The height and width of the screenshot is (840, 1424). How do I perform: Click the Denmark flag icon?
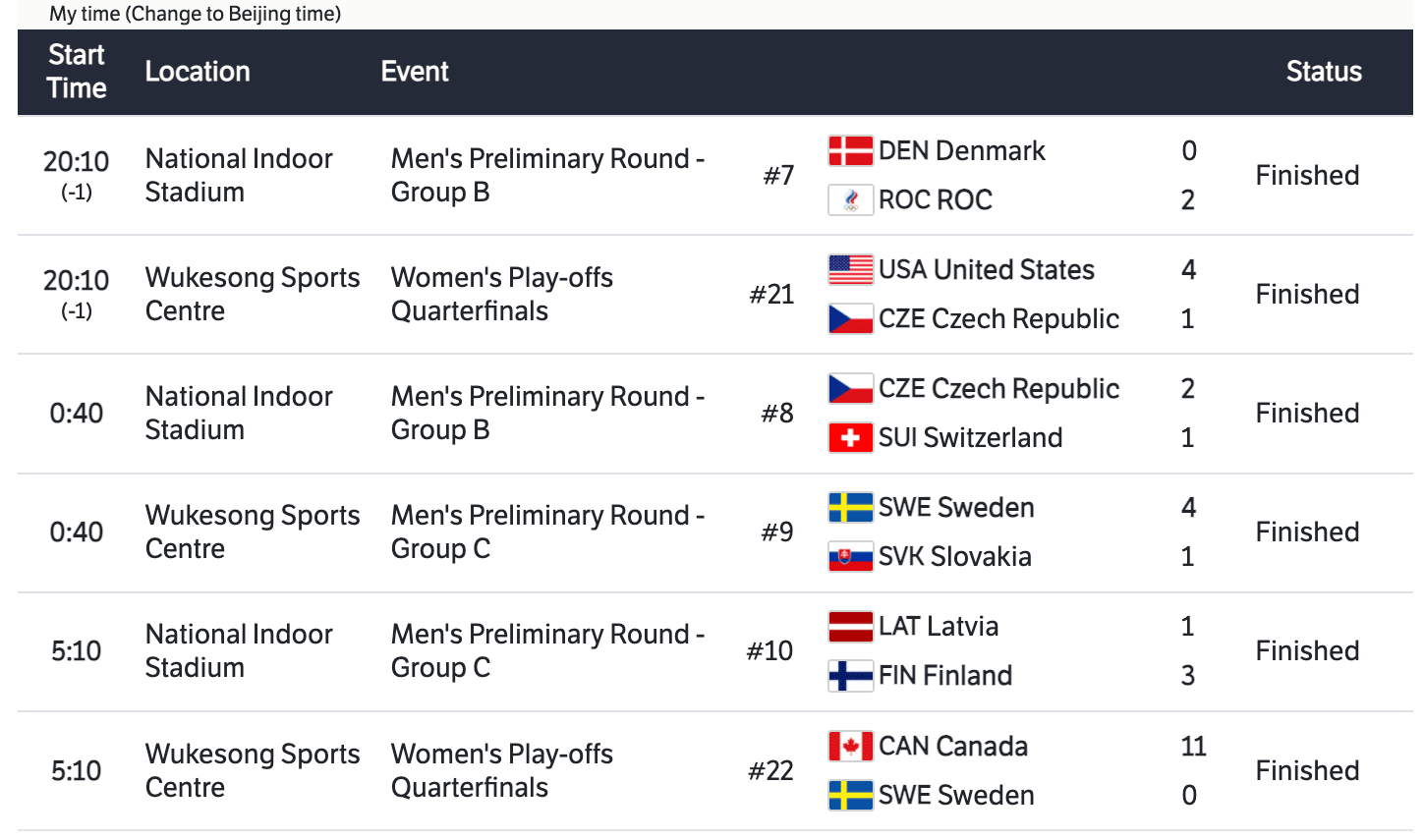pyautogui.click(x=850, y=151)
